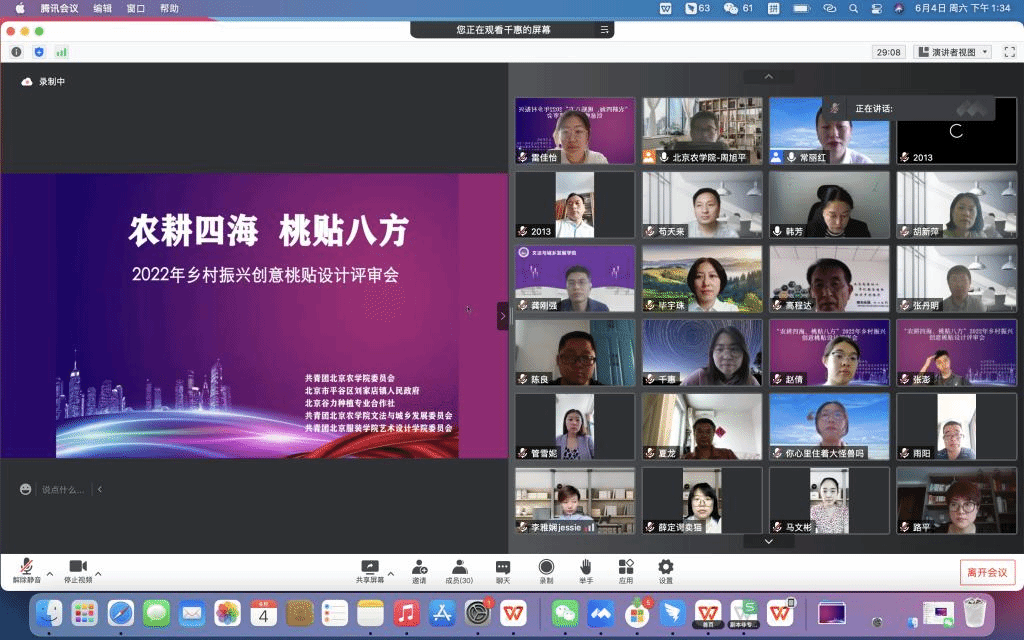Image resolution: width=1024 pixels, height=640 pixels.
Task: Enter full screen mode using corner icon
Action: [1008, 52]
